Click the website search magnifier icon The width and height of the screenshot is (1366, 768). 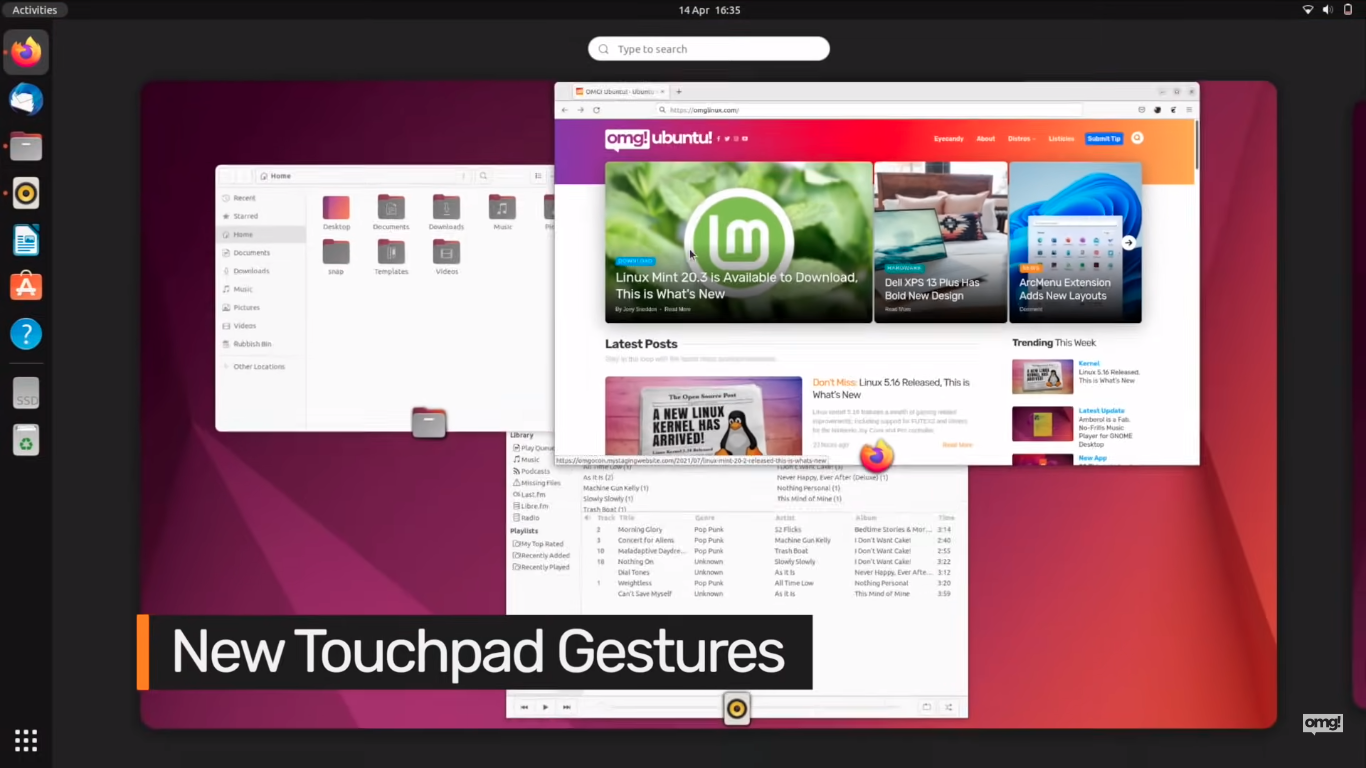point(1137,138)
